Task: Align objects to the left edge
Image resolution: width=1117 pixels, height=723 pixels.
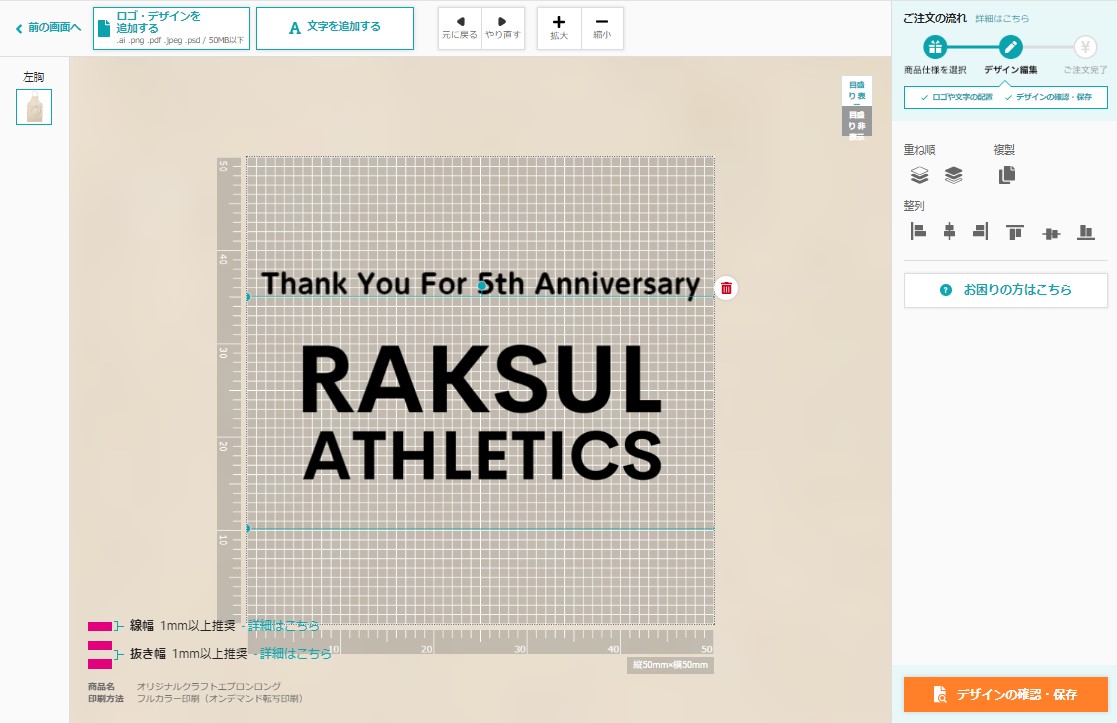Action: (918, 231)
